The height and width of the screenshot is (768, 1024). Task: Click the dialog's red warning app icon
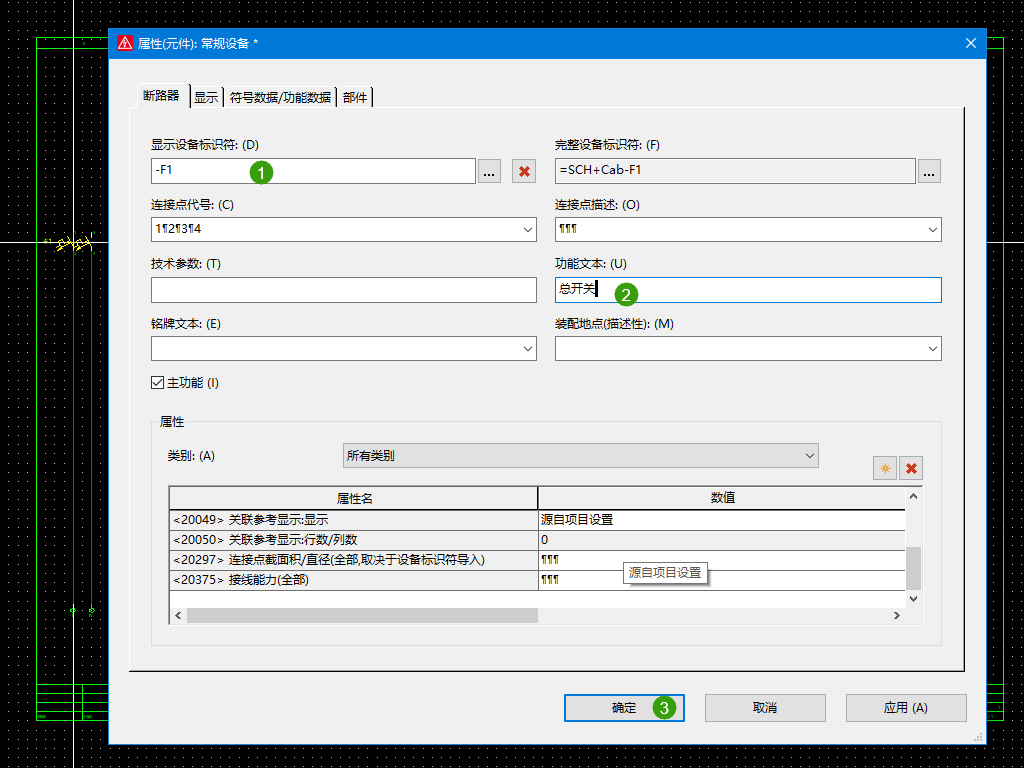point(125,43)
